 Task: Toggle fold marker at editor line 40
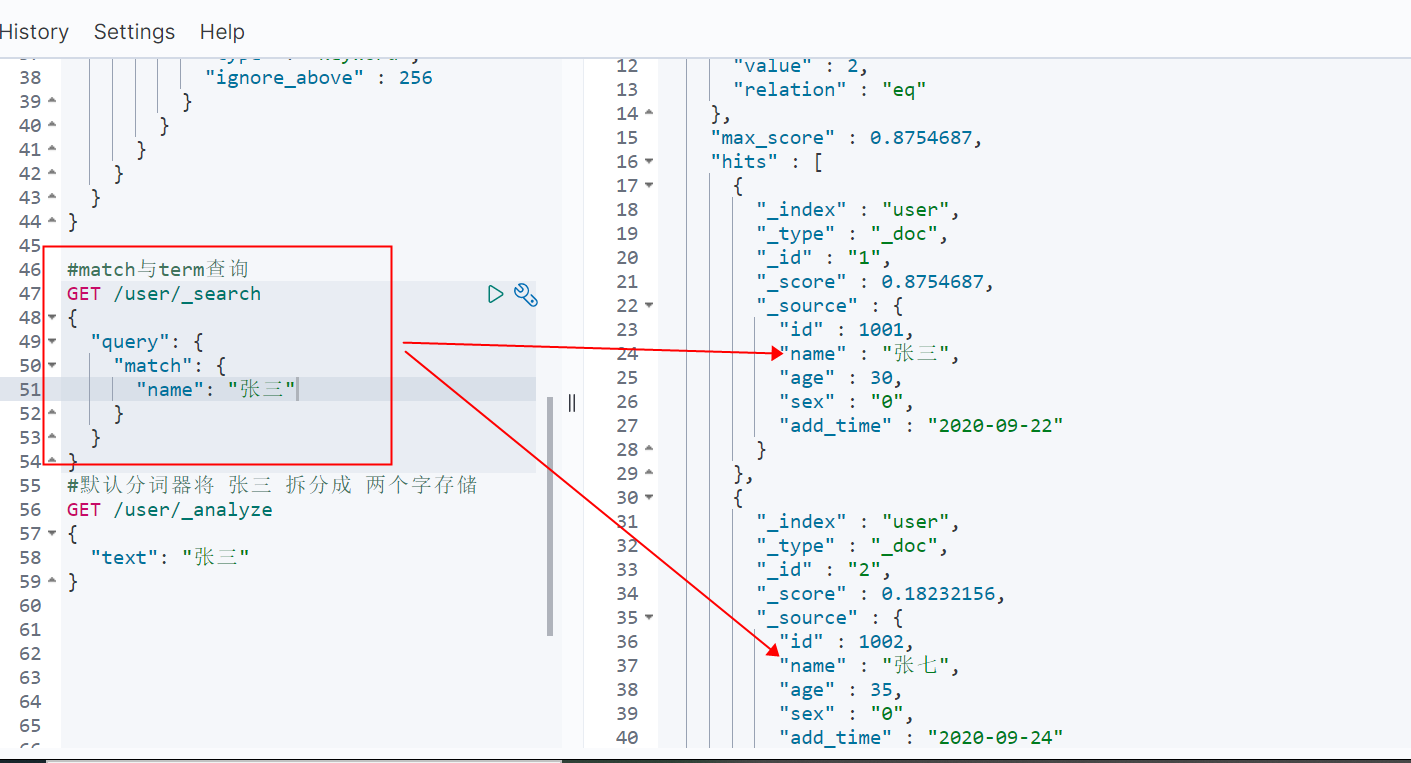pyautogui.click(x=52, y=126)
